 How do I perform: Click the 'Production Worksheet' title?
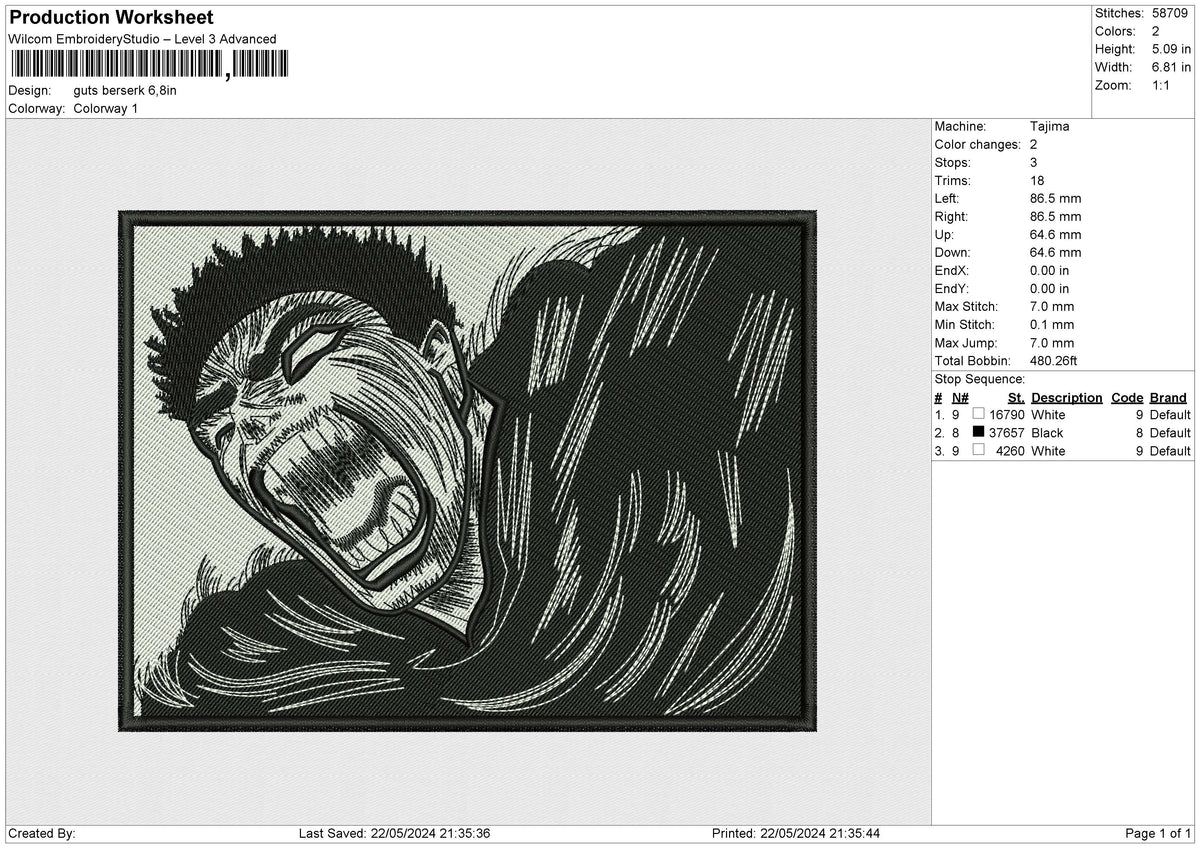(111, 18)
